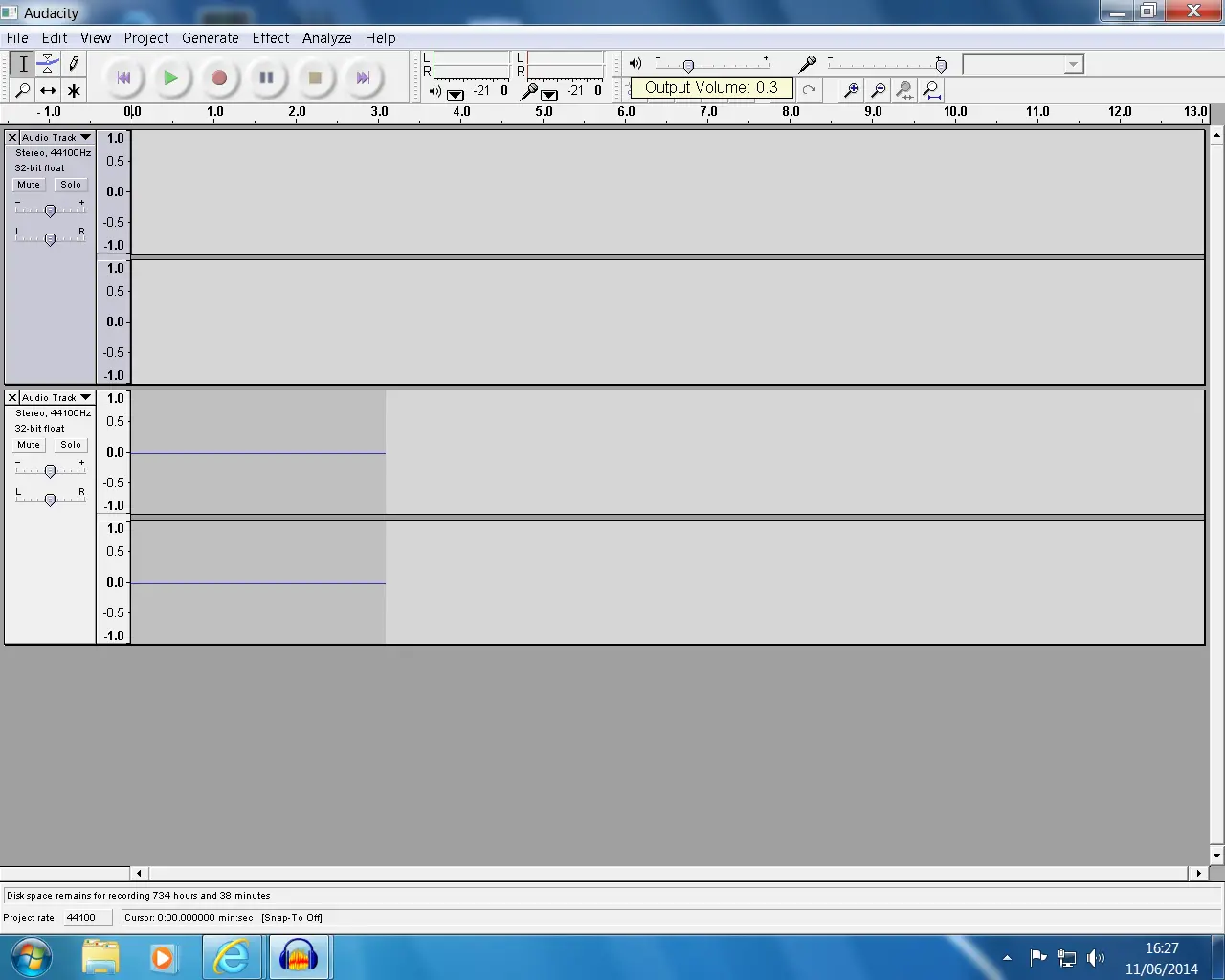Click the system tray volume icon
1225x980 pixels.
1096,957
